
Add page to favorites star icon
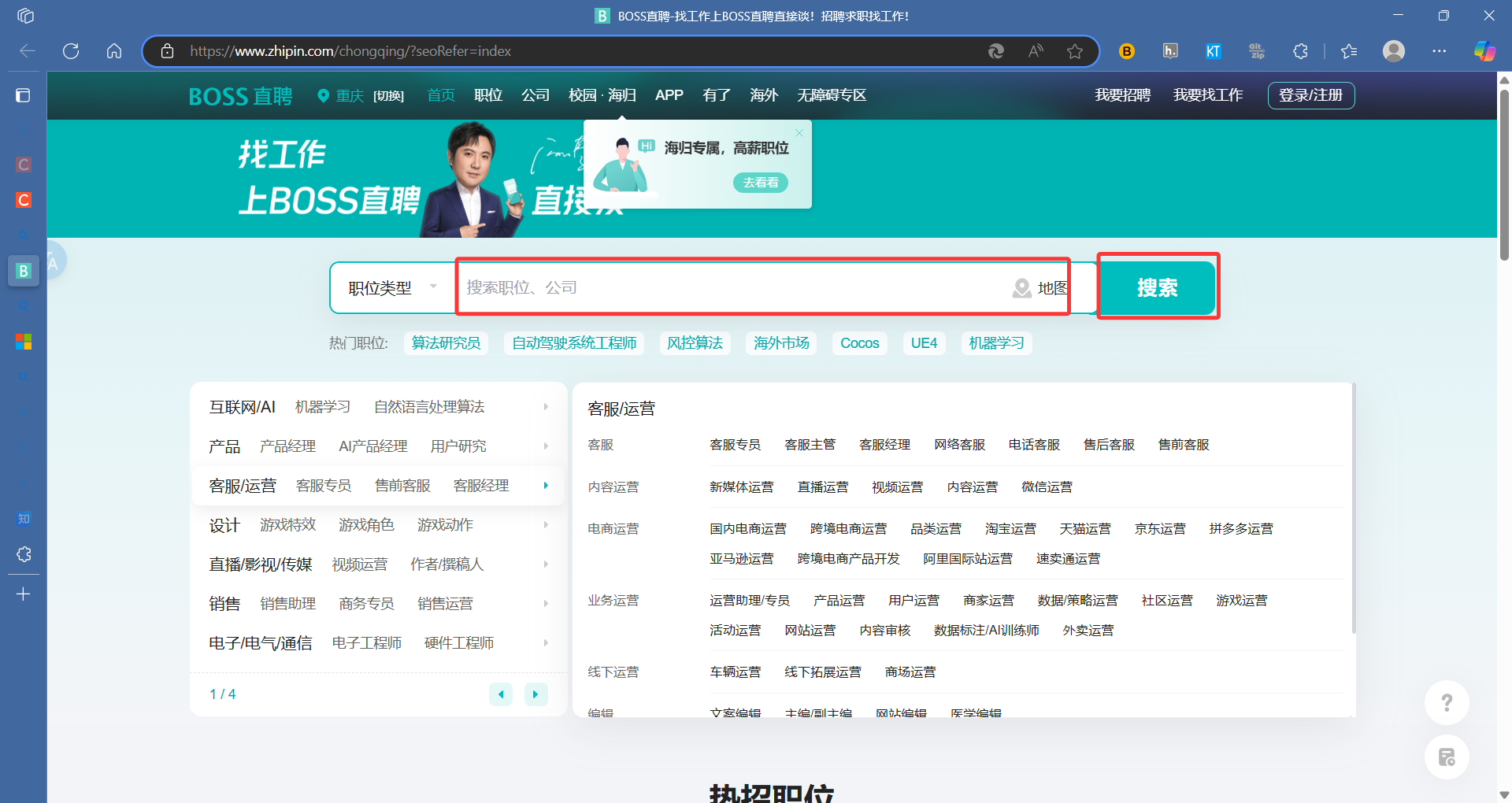click(1075, 51)
